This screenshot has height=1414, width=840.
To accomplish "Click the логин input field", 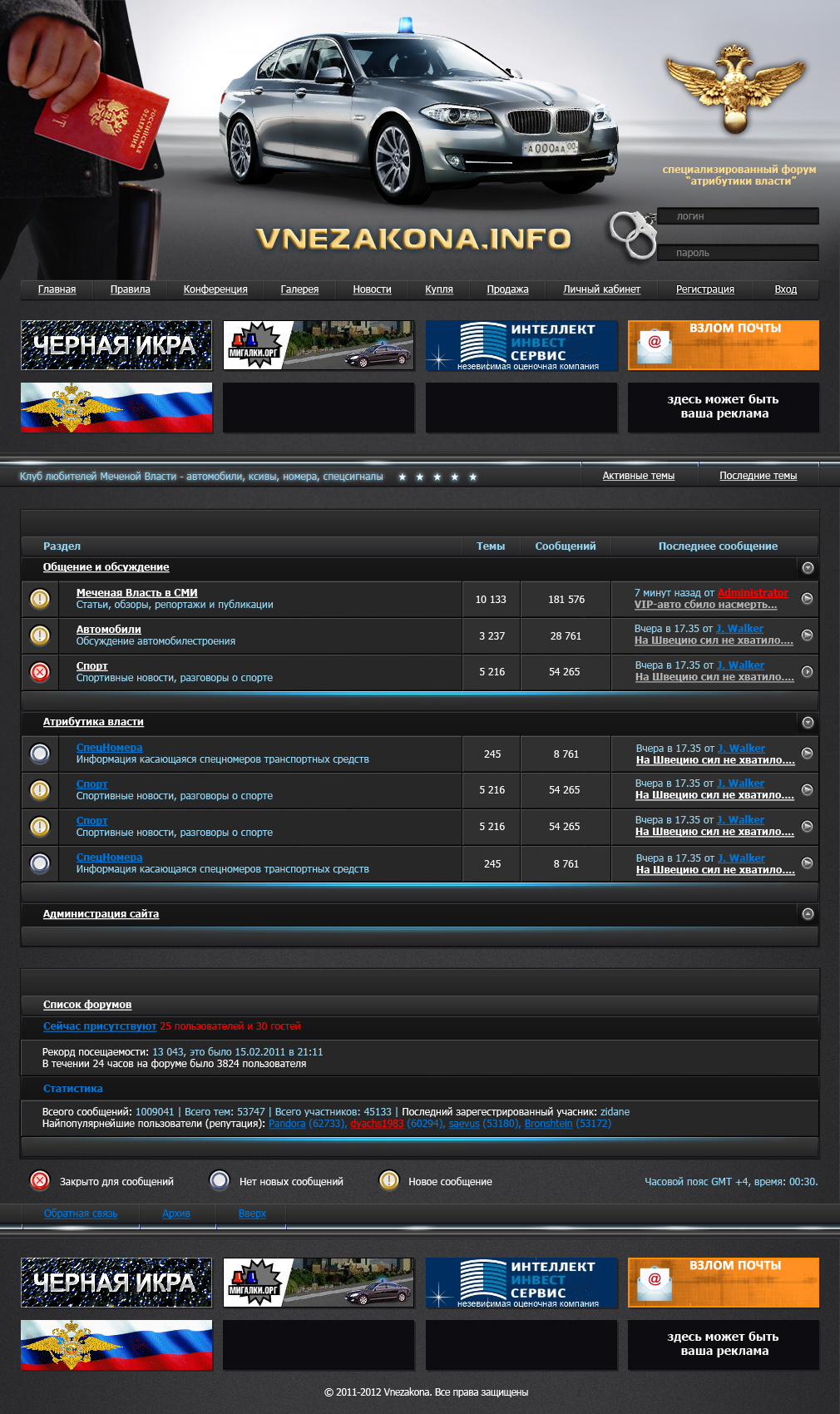I will coord(738,216).
